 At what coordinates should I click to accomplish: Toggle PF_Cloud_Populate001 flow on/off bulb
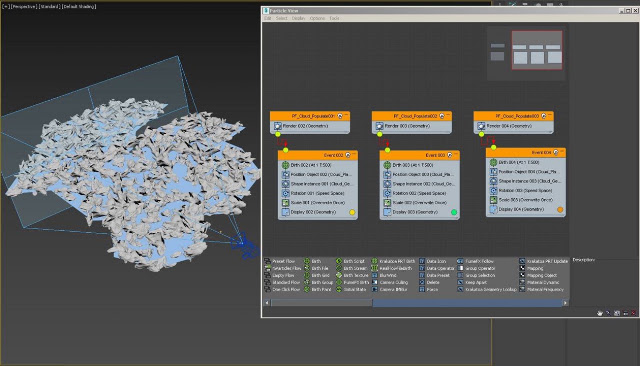[340, 116]
